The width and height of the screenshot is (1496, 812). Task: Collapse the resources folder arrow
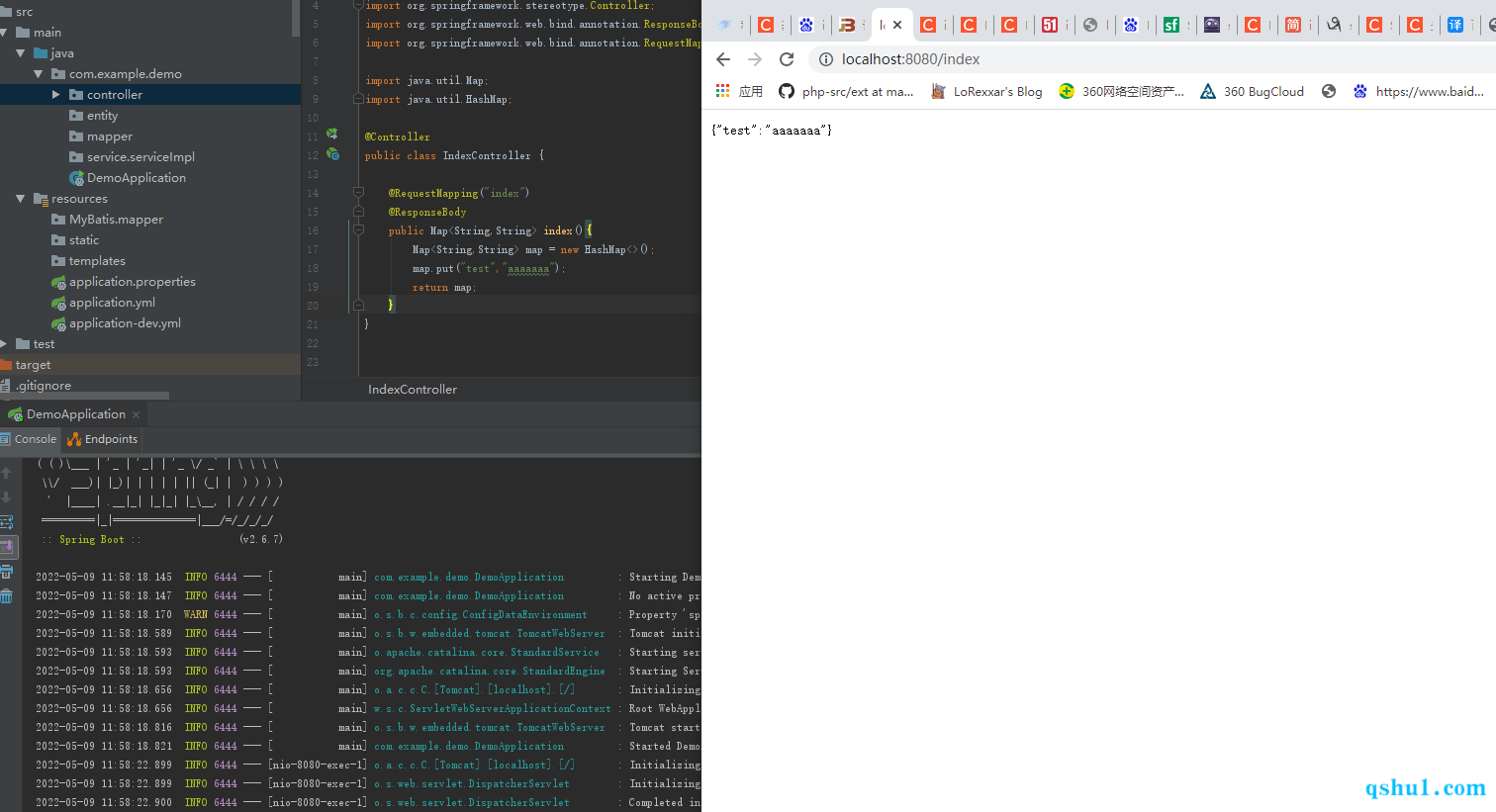point(21,199)
